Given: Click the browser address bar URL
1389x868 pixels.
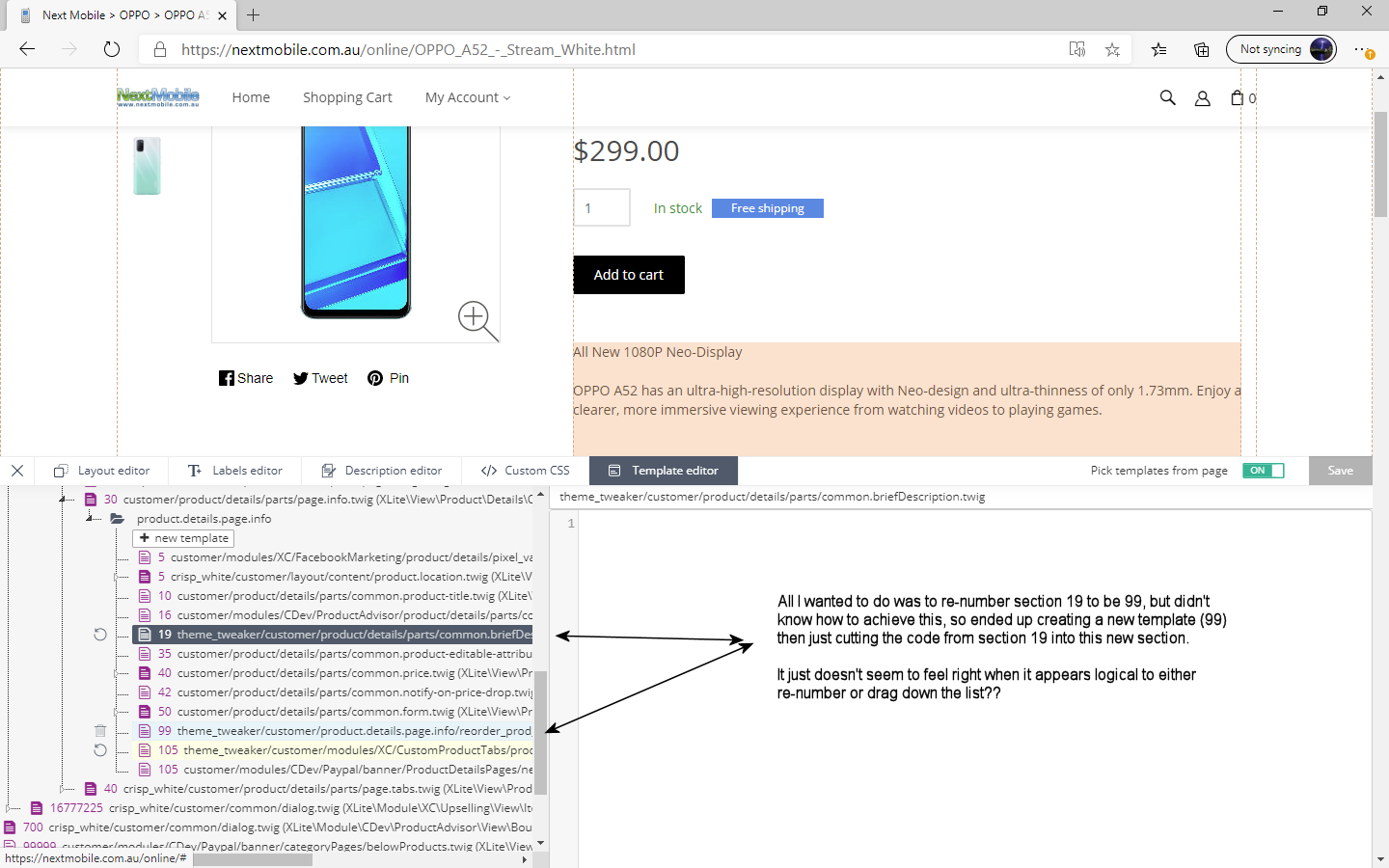Looking at the screenshot, I should point(408,49).
